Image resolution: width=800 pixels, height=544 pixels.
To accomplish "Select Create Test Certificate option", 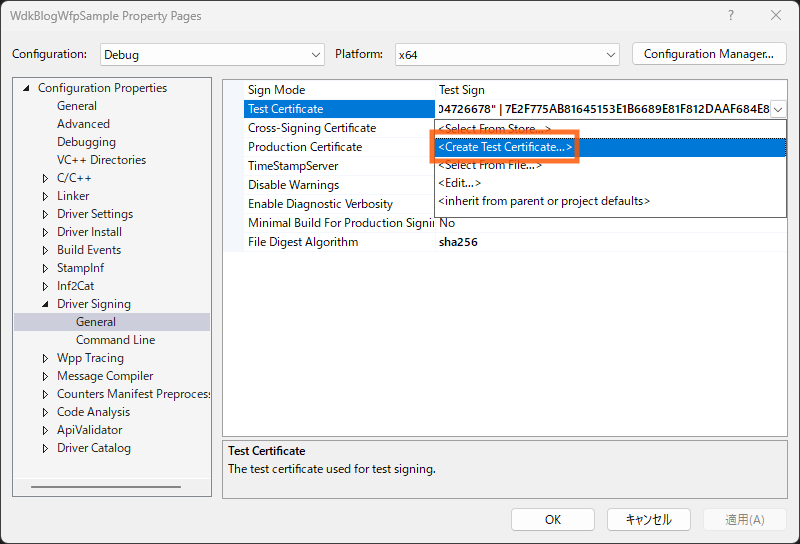I will point(505,147).
